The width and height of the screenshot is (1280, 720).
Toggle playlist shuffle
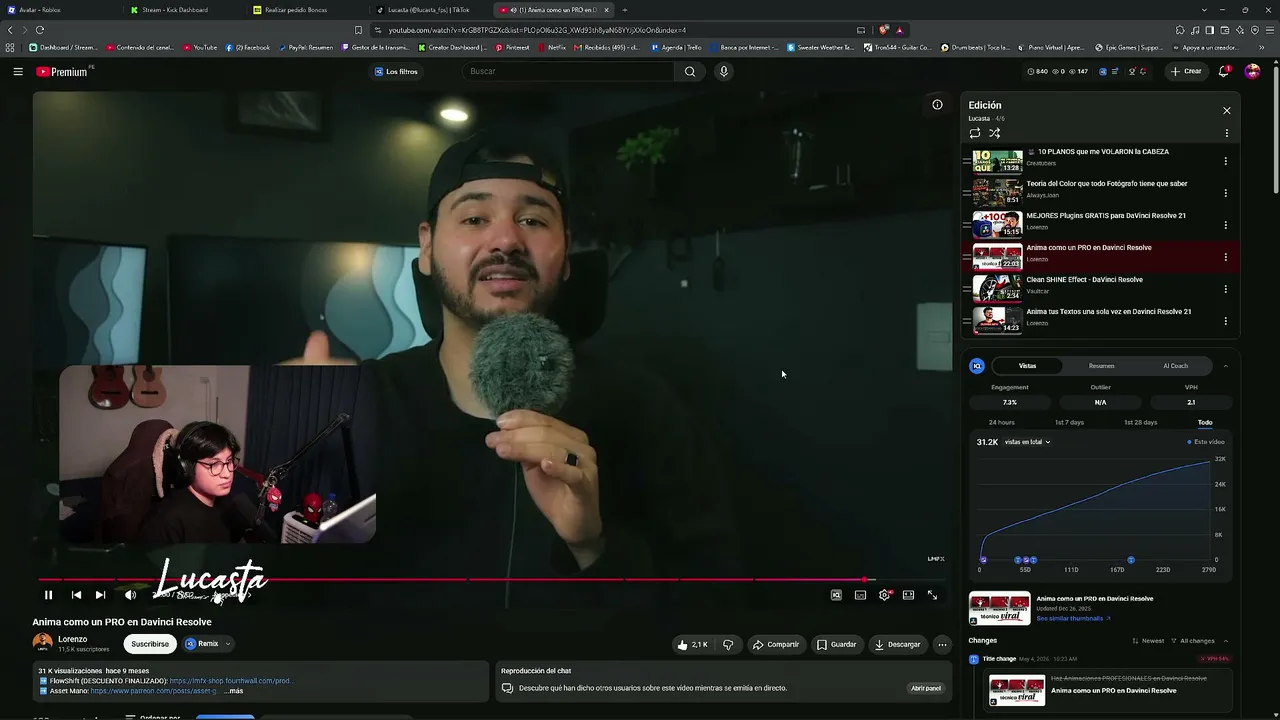(x=995, y=133)
